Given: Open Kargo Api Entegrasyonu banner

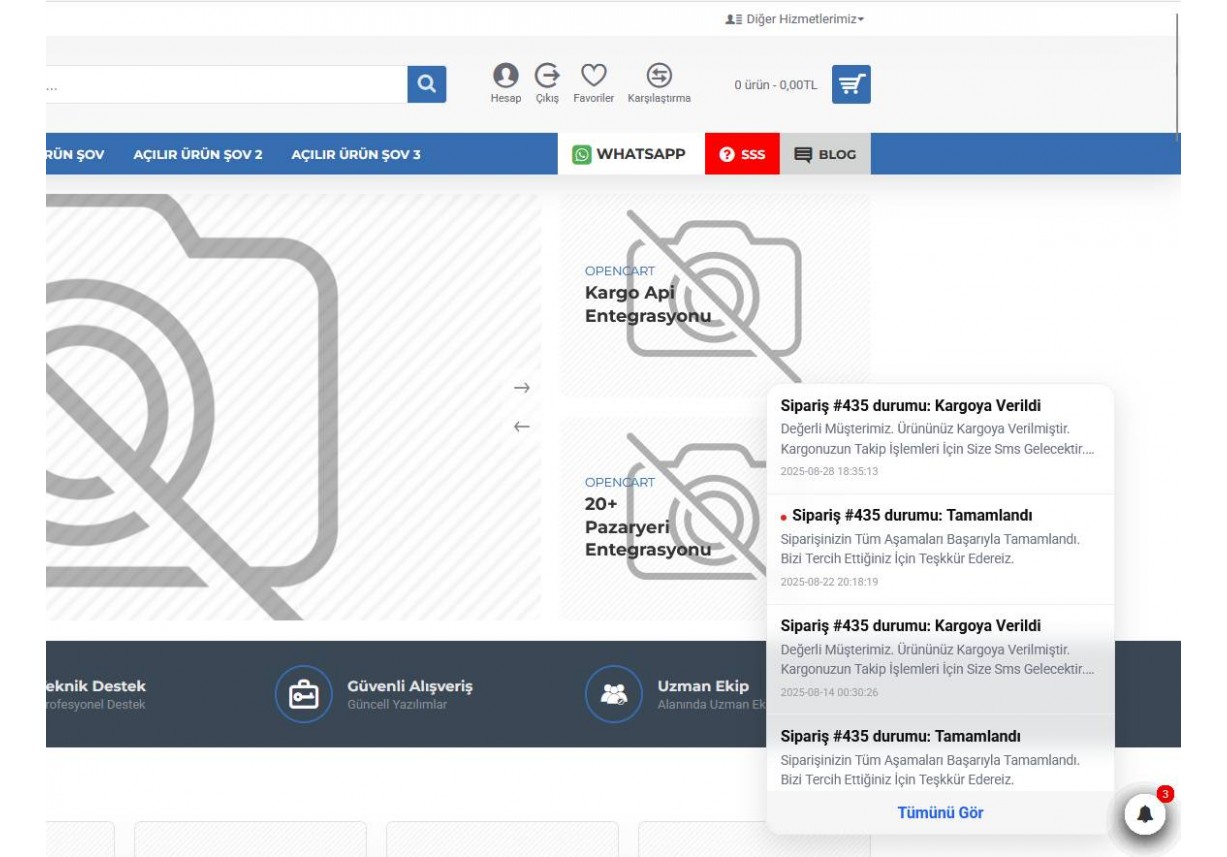Looking at the screenshot, I should 648,305.
